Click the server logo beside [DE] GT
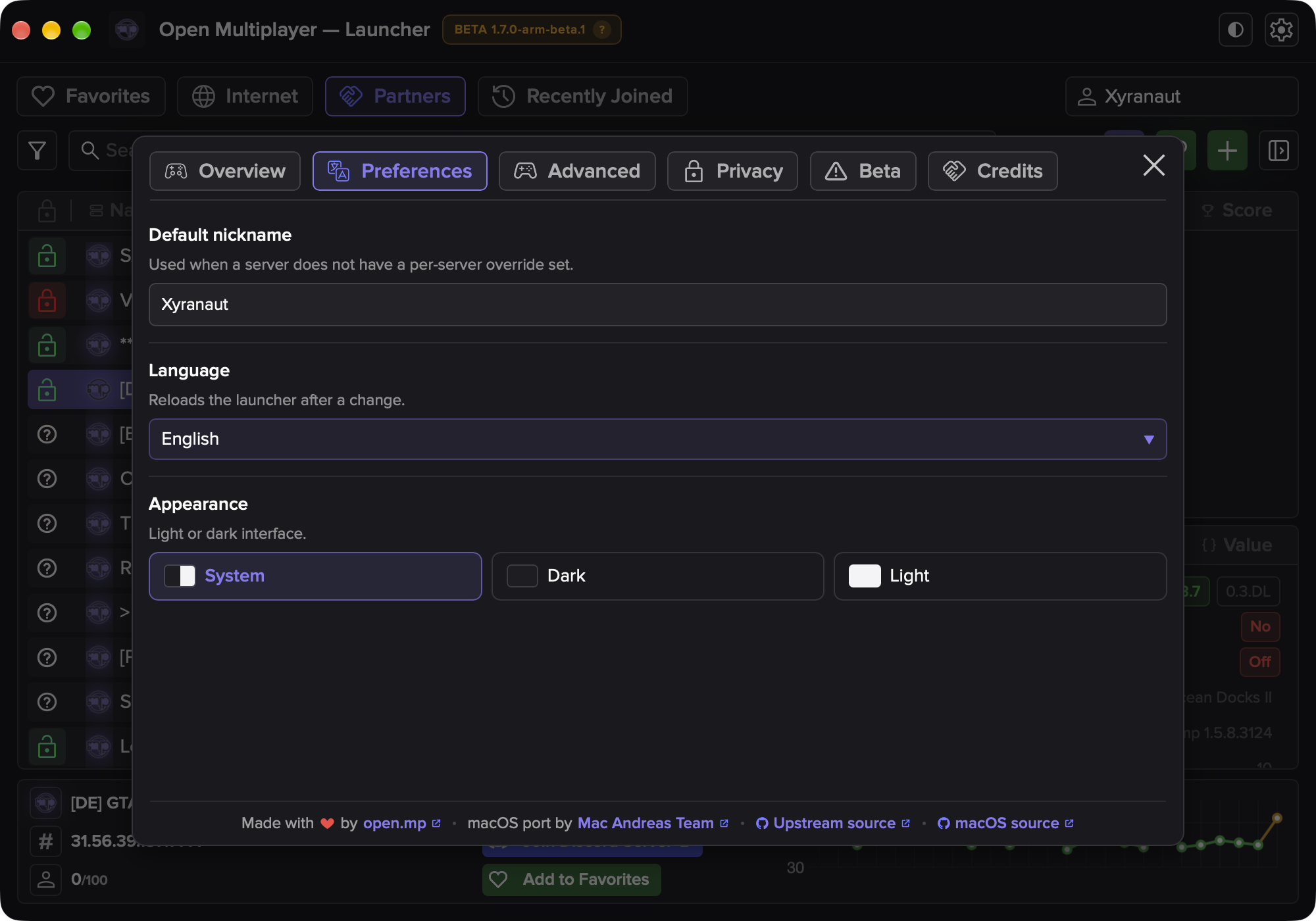Viewport: 1316px width, 921px height. pos(45,803)
